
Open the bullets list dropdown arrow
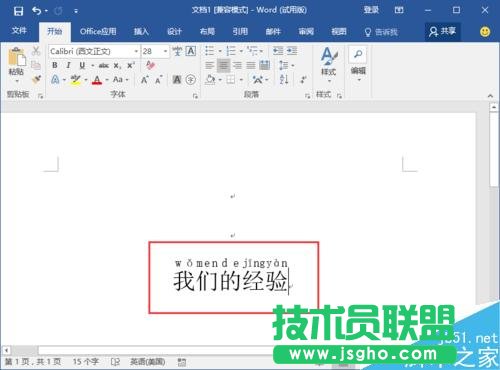pos(220,51)
